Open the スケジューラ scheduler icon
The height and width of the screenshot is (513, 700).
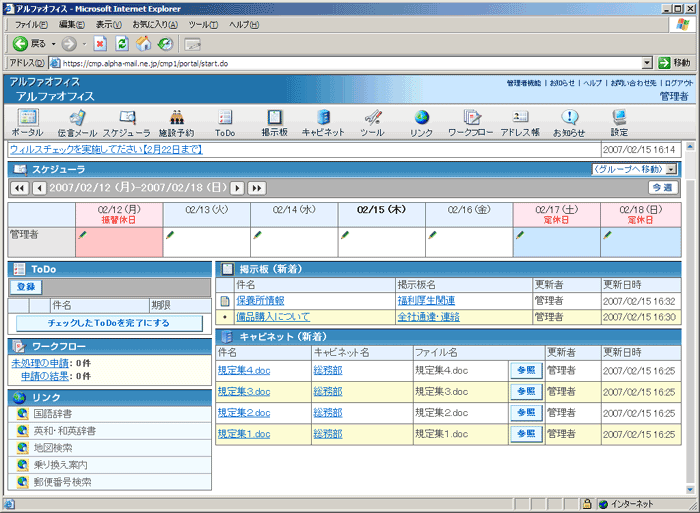pyautogui.click(x=127, y=123)
